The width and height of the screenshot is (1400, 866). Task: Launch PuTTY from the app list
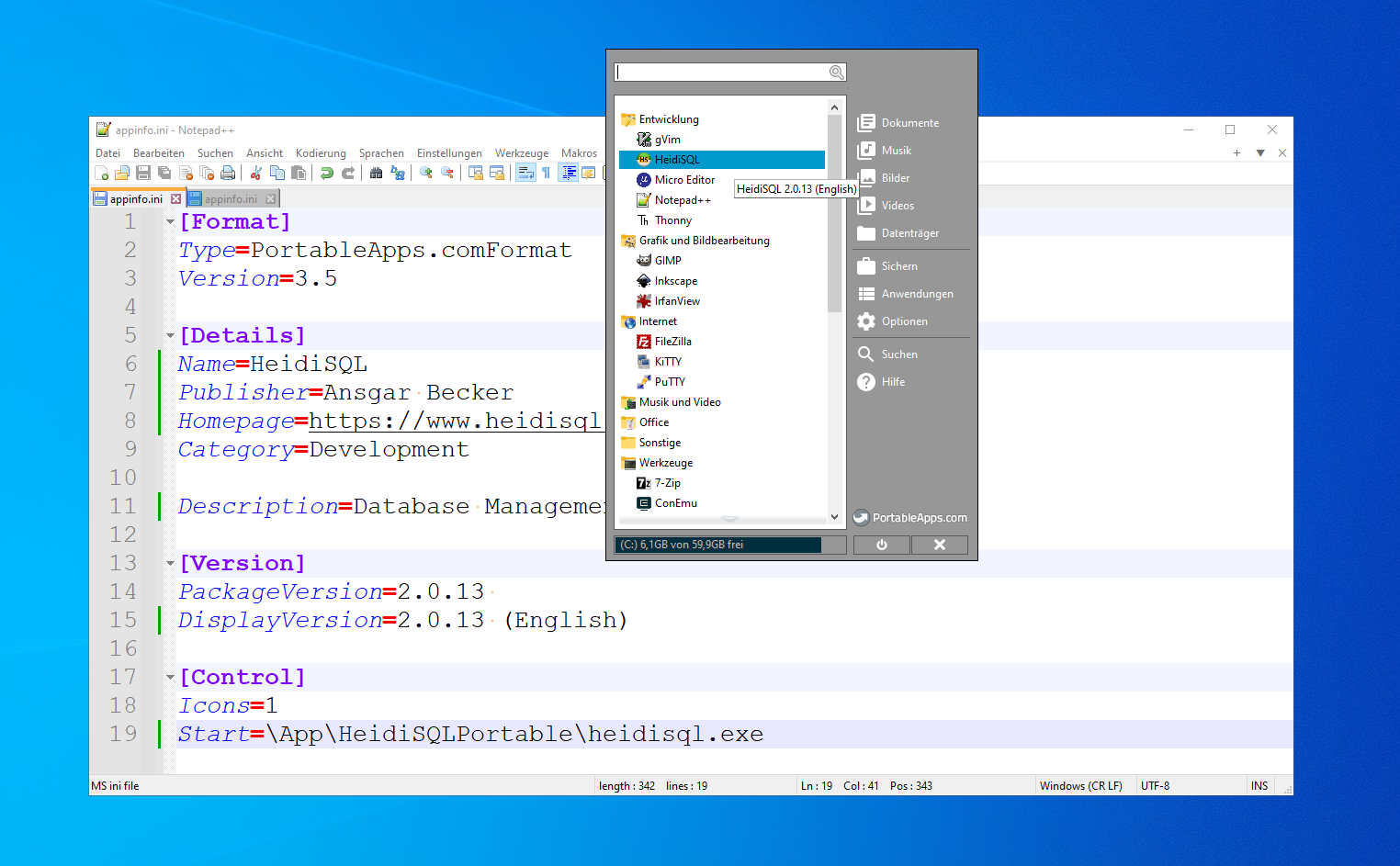pos(670,382)
